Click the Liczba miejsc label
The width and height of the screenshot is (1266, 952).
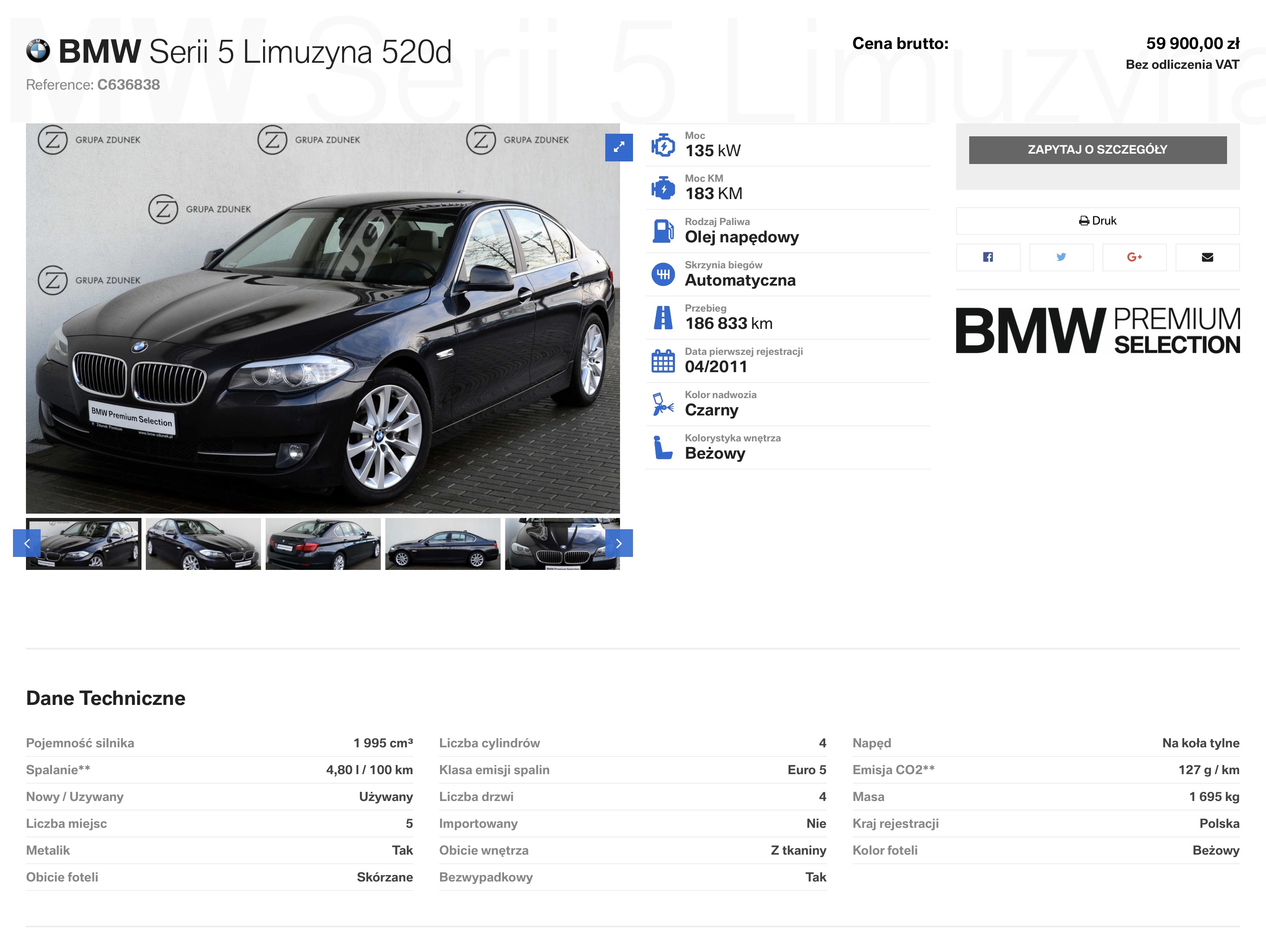[x=66, y=824]
